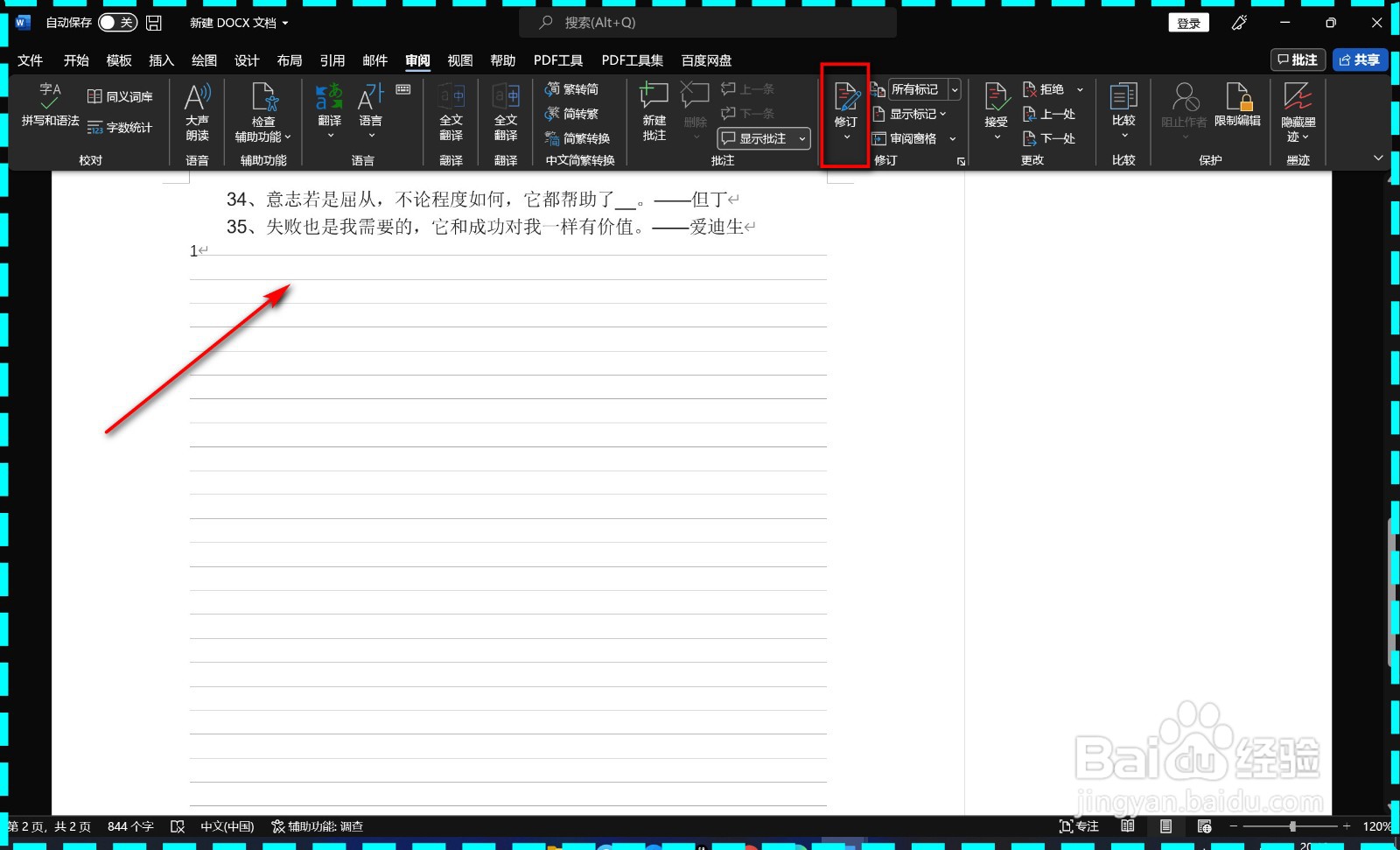Click the 登录 sign-in button
Viewport: 1400px width, 850px height.
point(1188,23)
